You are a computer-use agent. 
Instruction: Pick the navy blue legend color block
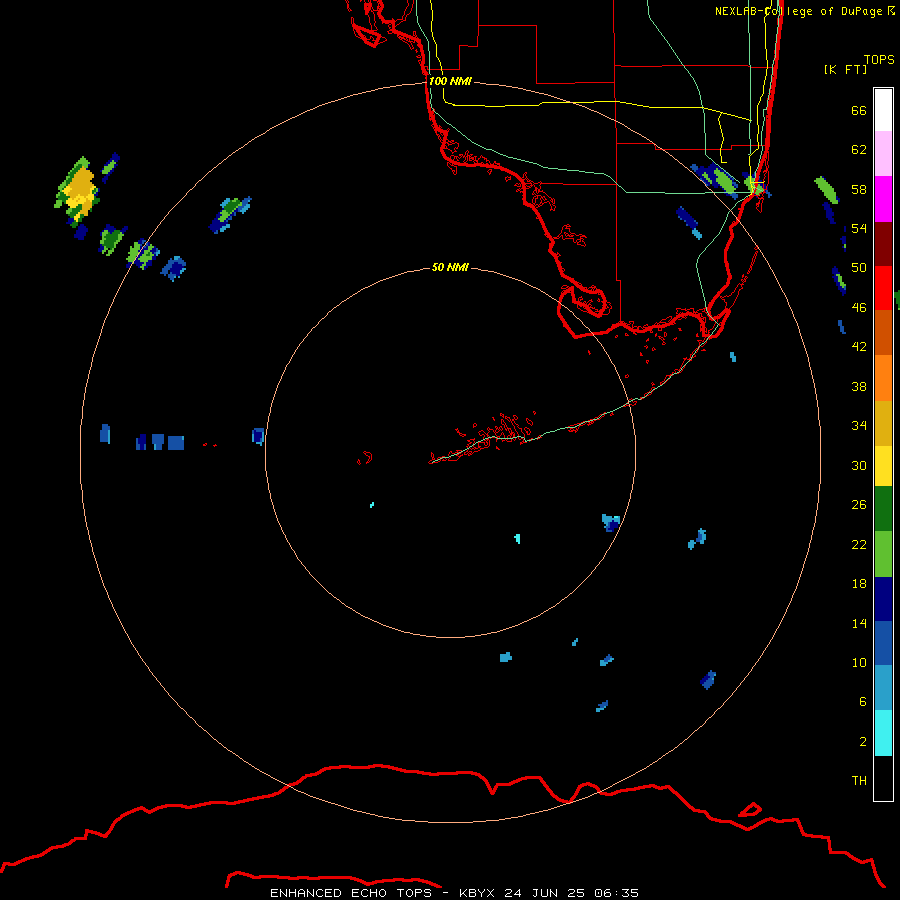(883, 599)
